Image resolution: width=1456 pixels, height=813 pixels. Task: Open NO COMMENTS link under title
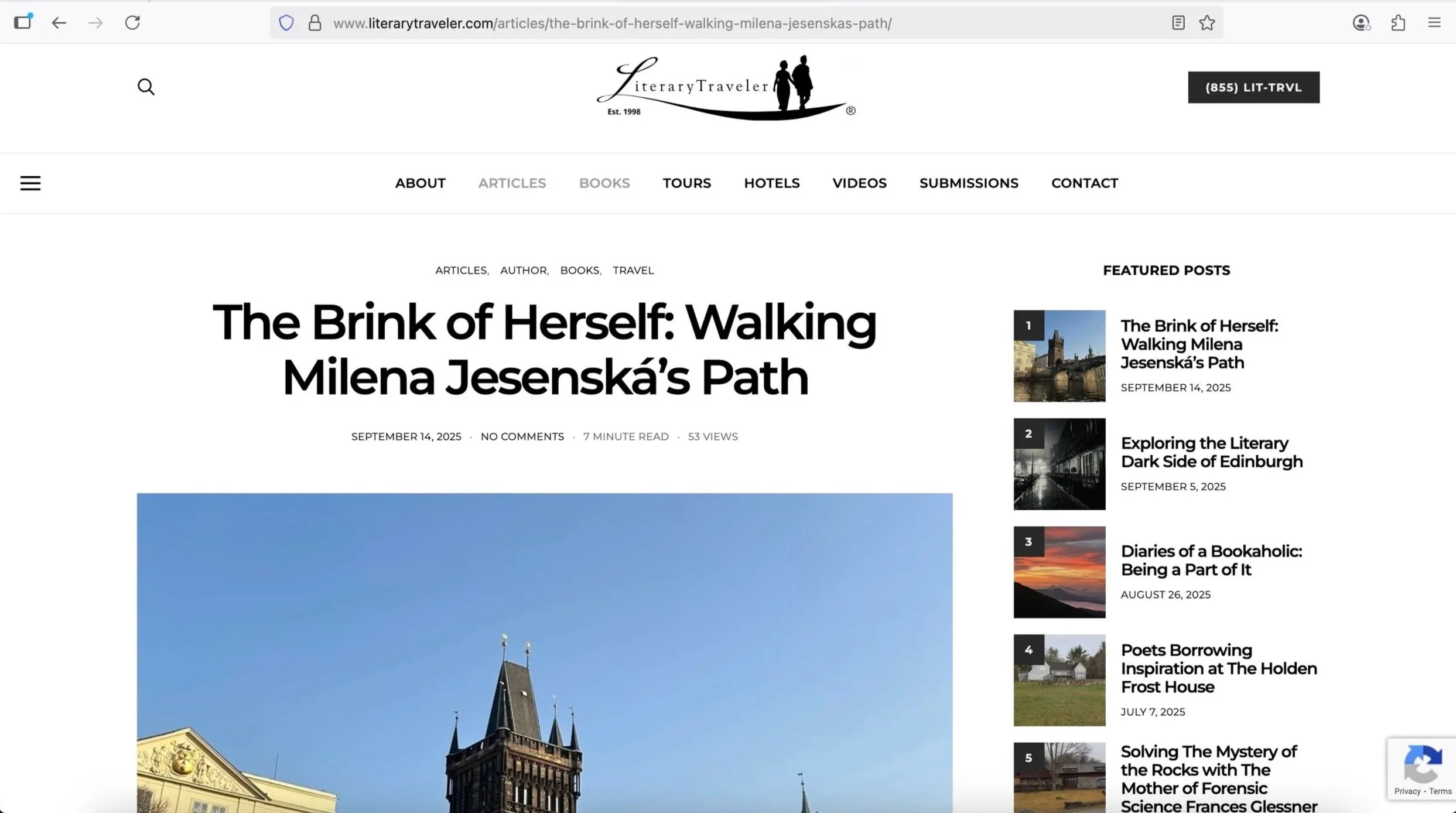click(x=522, y=436)
